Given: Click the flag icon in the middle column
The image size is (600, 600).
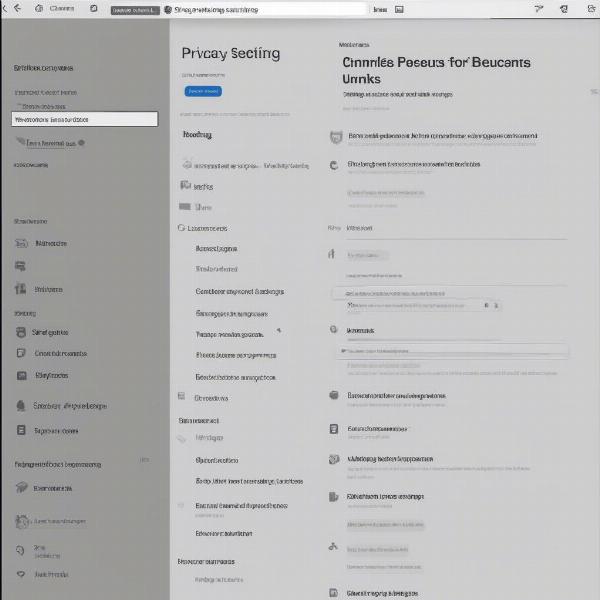Looking at the screenshot, I should [x=186, y=186].
